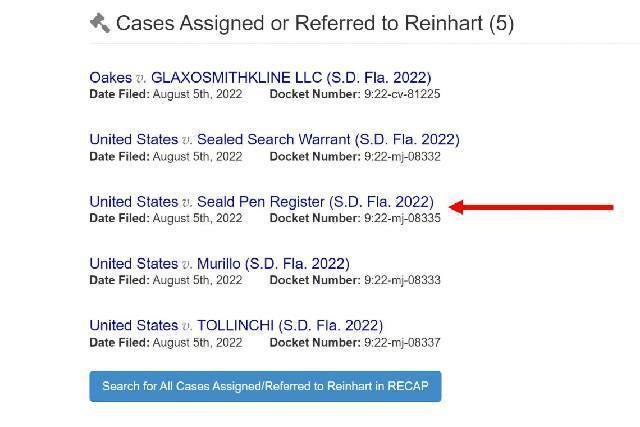Screen dimensions: 640x427
Task: Click Date Filed under Sealed Search Warrant case
Action: click(x=165, y=155)
